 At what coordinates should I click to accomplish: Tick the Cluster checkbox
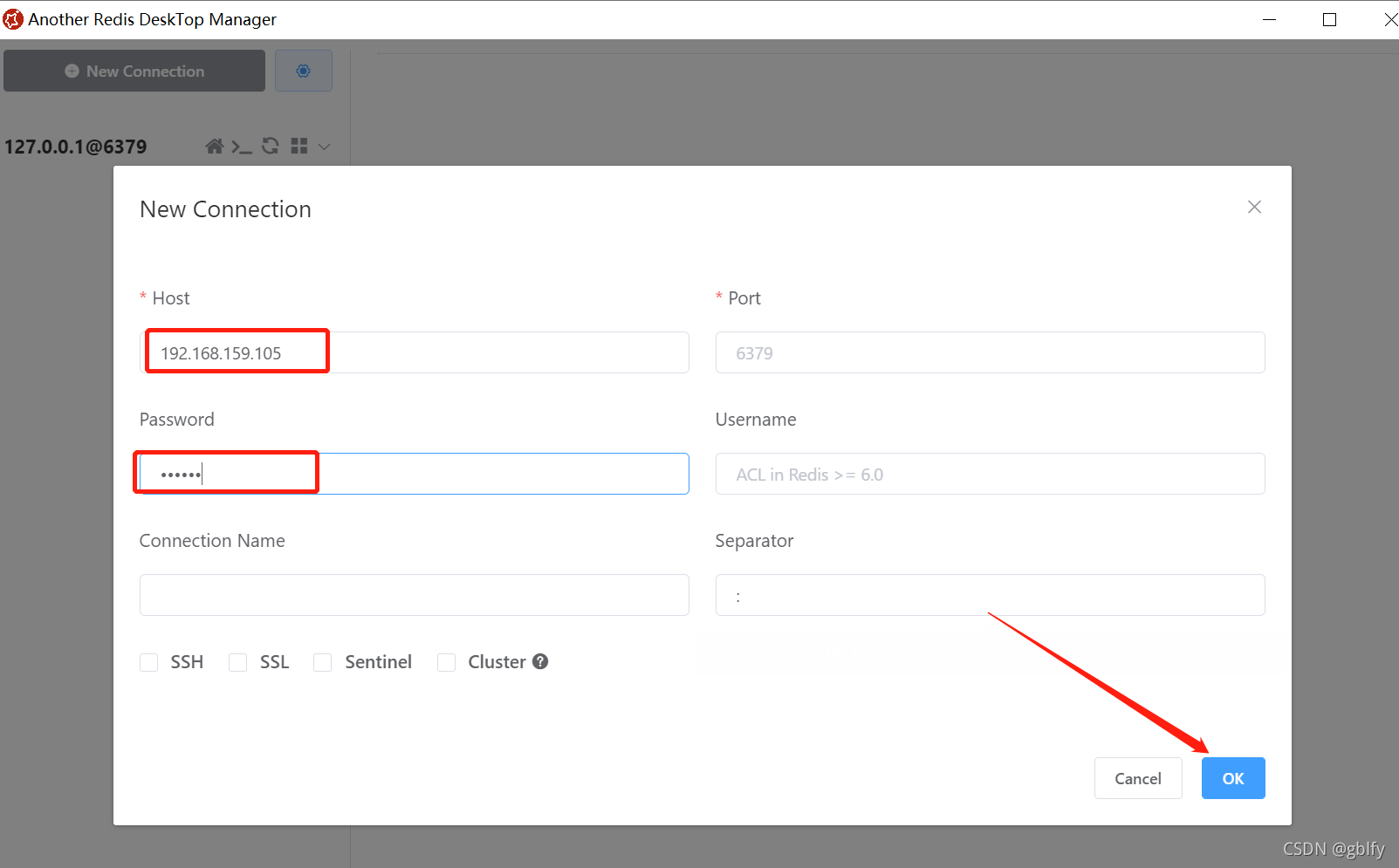(446, 662)
